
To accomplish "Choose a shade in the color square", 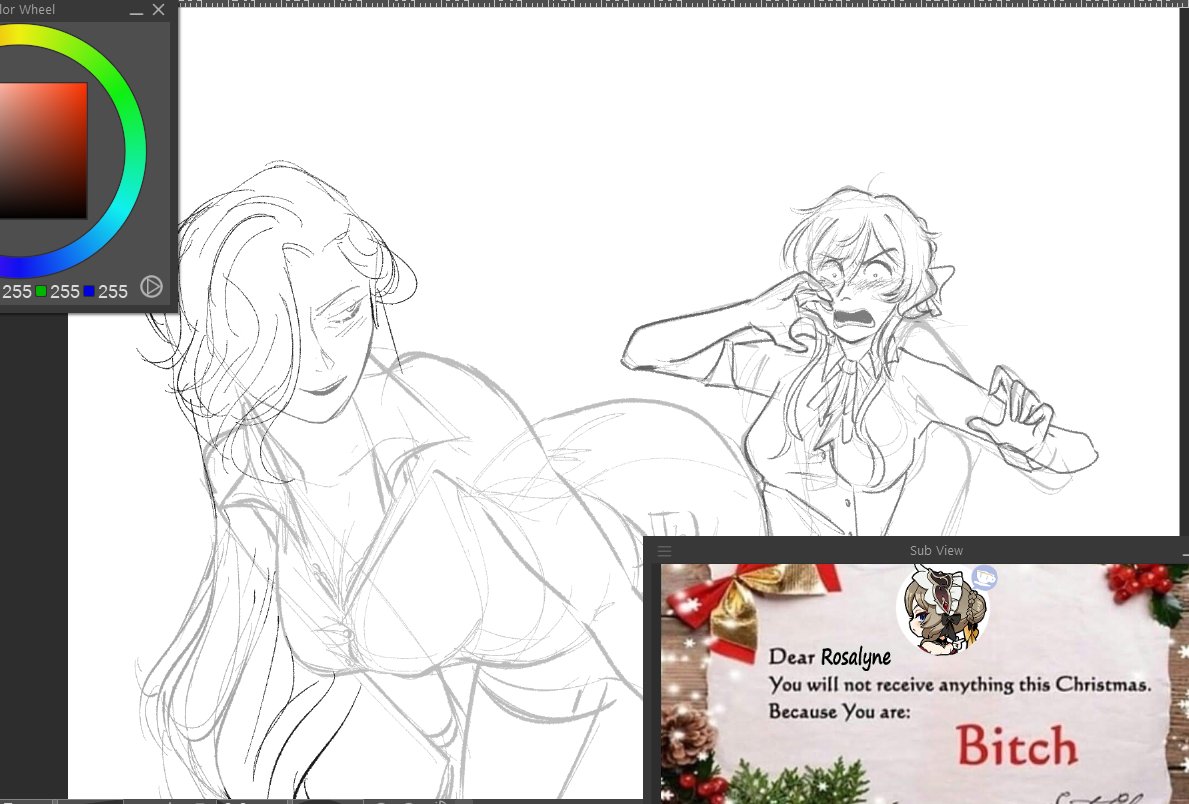I will 43,150.
